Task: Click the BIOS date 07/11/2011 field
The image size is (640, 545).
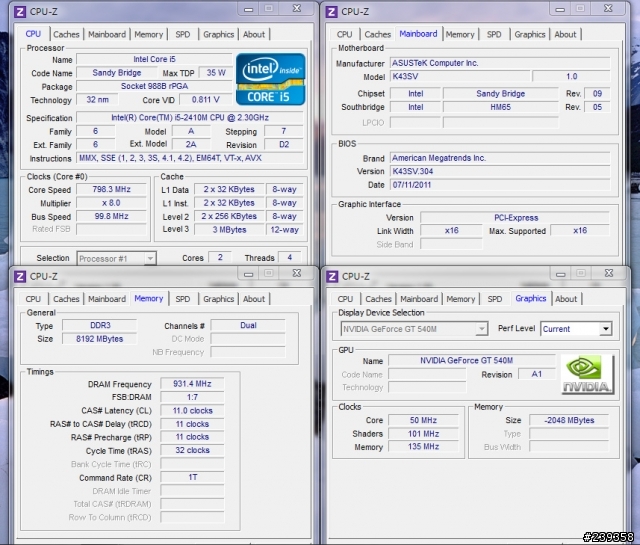Action: pyautogui.click(x=500, y=185)
